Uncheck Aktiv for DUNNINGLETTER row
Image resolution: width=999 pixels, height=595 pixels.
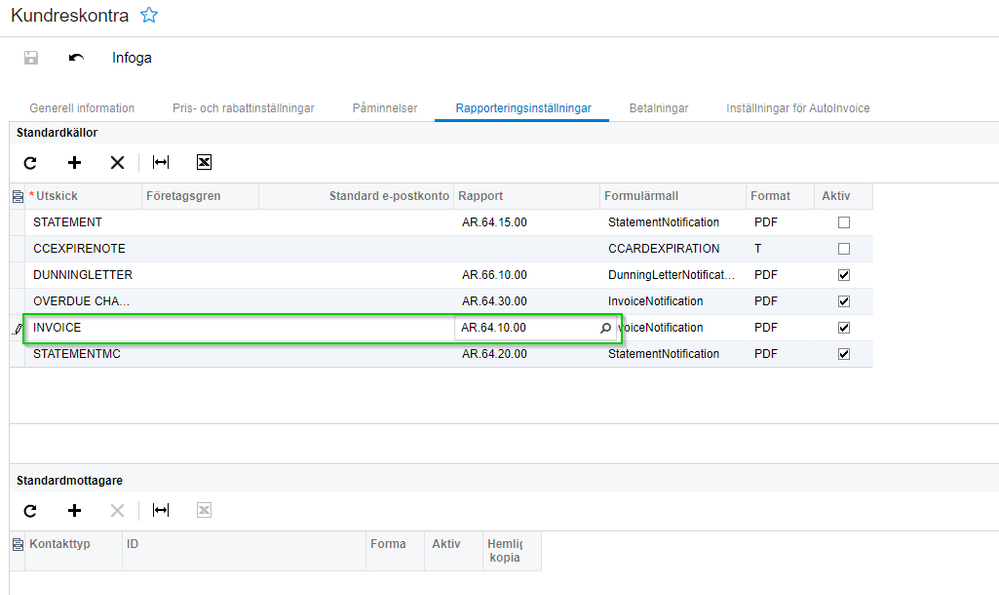click(x=844, y=275)
